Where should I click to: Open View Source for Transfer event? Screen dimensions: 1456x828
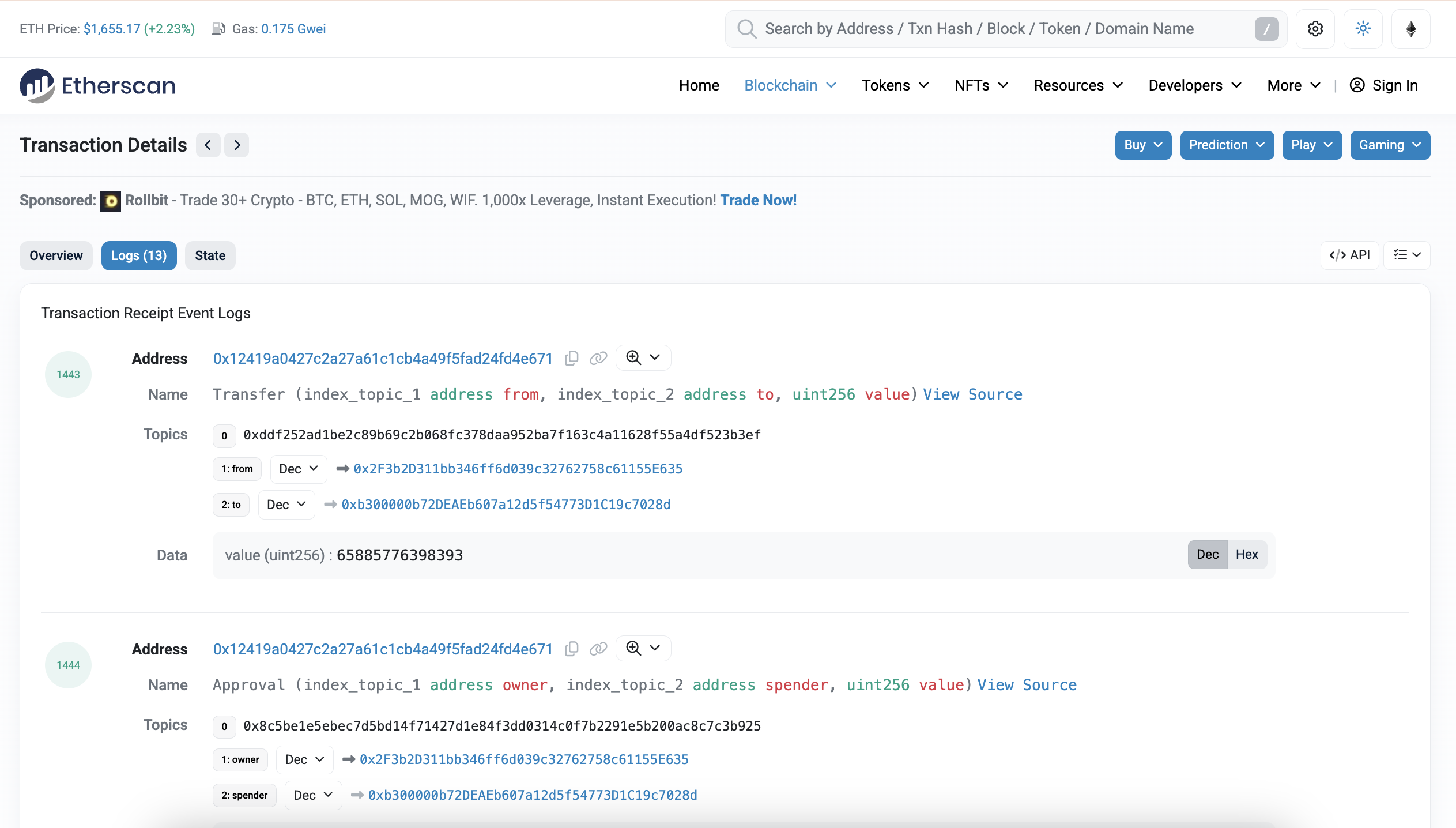[x=972, y=394]
